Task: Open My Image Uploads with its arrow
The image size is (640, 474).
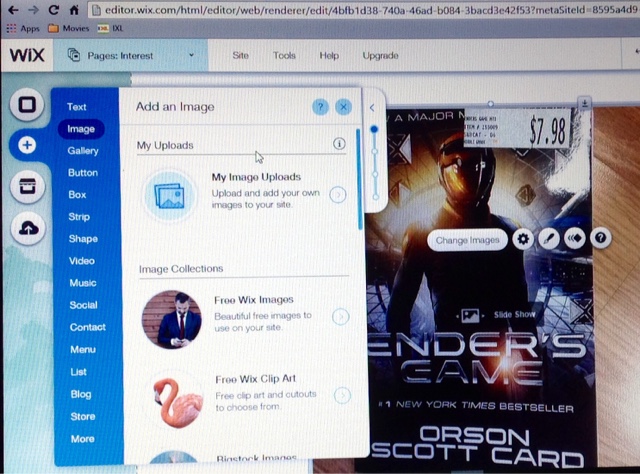Action: 338,195
